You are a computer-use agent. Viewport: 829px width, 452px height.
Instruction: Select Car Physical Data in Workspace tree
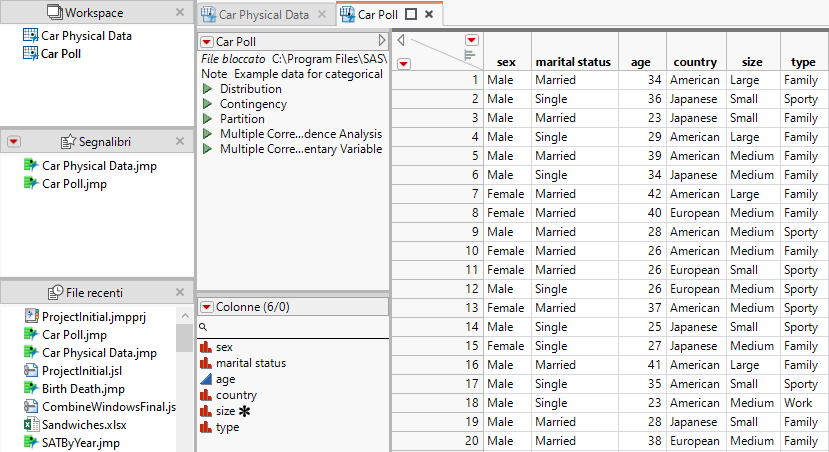pos(86,36)
